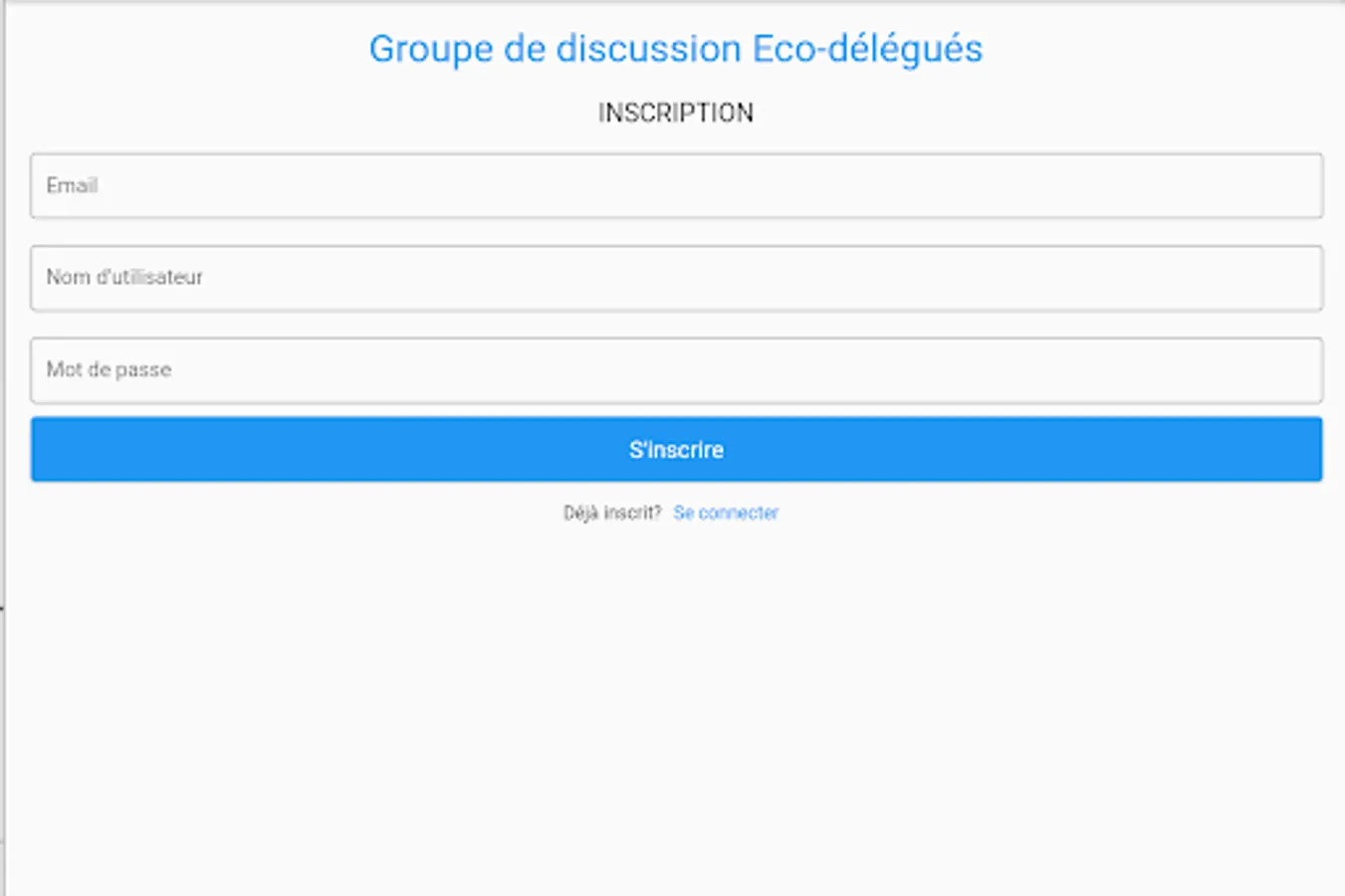Click the S'inscrire label on the button
This screenshot has width=1345, height=896.
[676, 450]
